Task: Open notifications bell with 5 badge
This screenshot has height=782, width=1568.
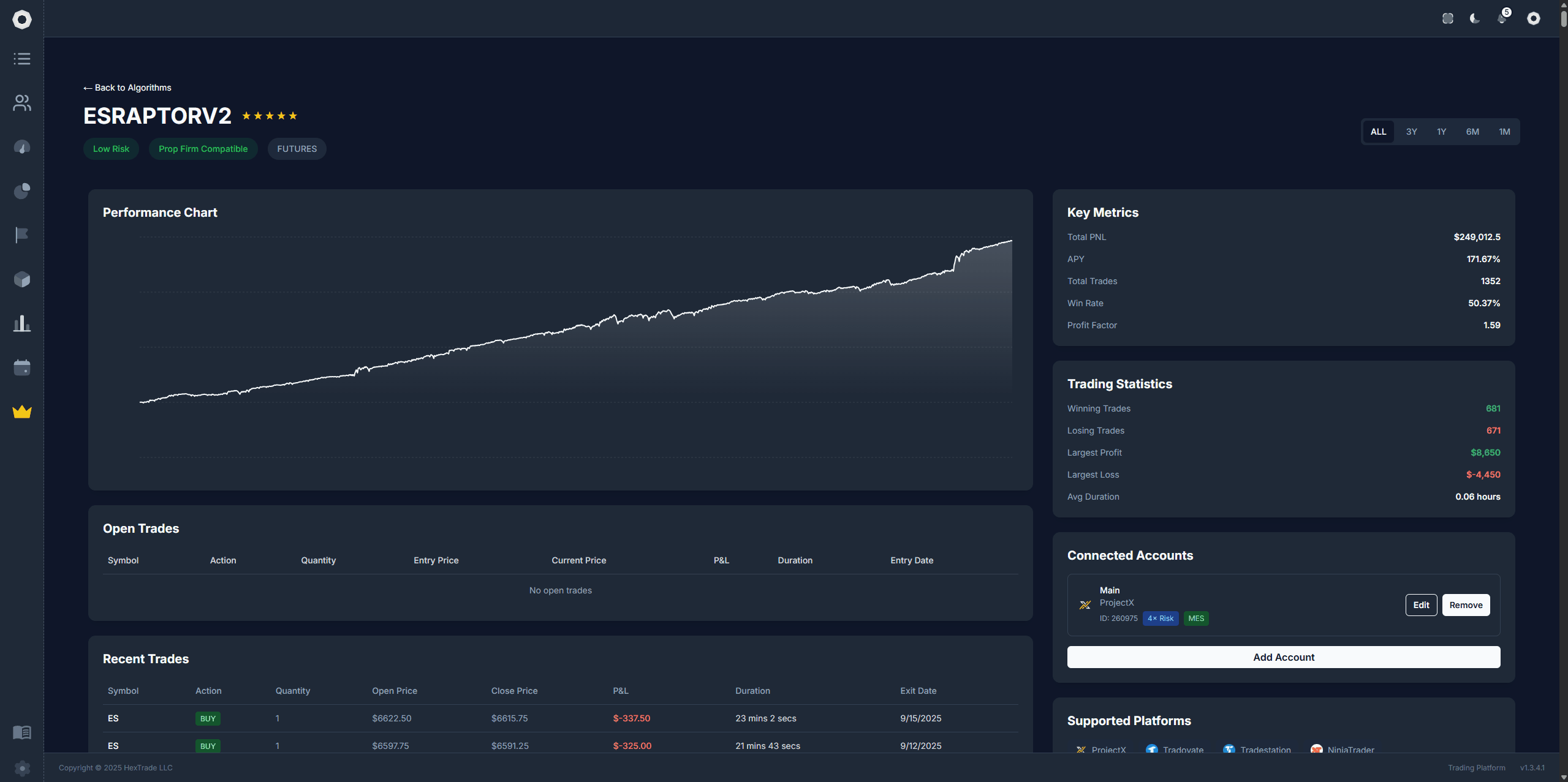Action: [1502, 18]
